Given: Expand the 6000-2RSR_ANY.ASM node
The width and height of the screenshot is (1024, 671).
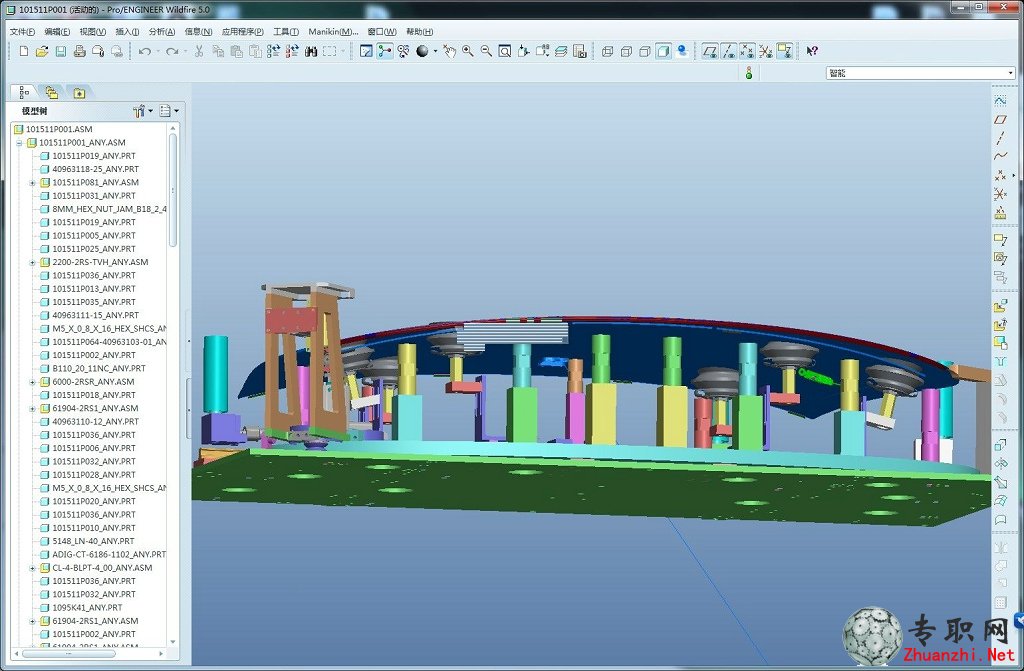Looking at the screenshot, I should point(32,382).
